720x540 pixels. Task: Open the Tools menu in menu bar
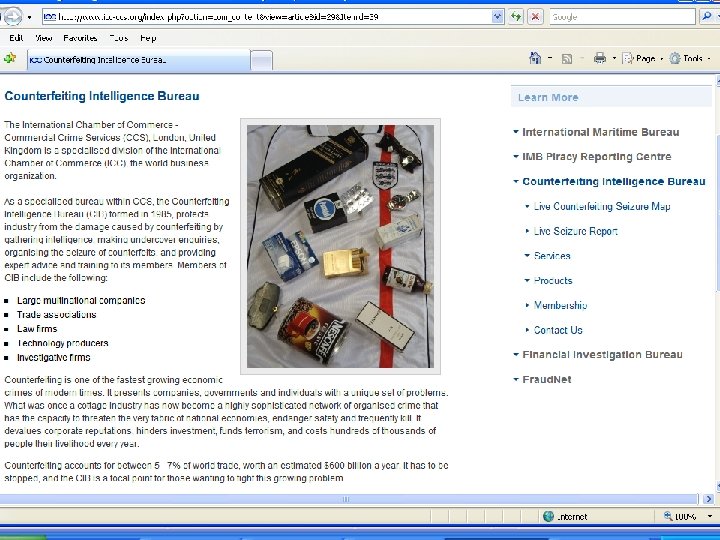pyautogui.click(x=119, y=38)
